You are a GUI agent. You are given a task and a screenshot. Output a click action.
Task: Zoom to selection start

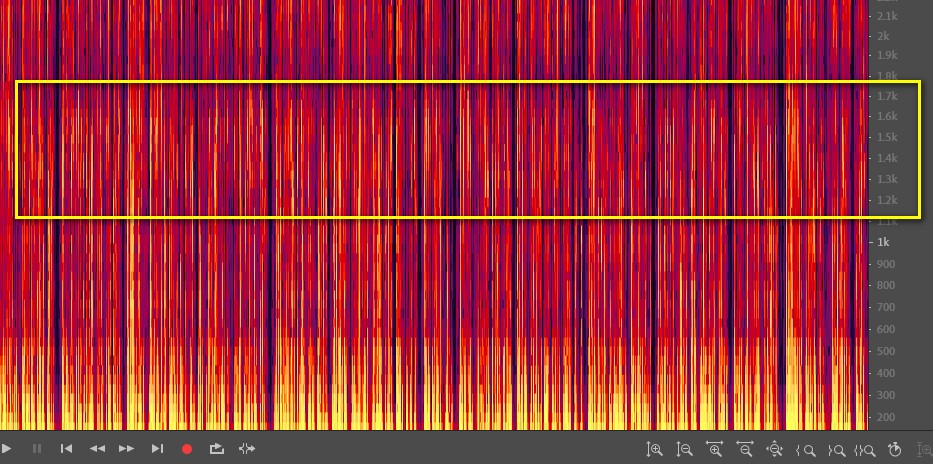tap(805, 450)
